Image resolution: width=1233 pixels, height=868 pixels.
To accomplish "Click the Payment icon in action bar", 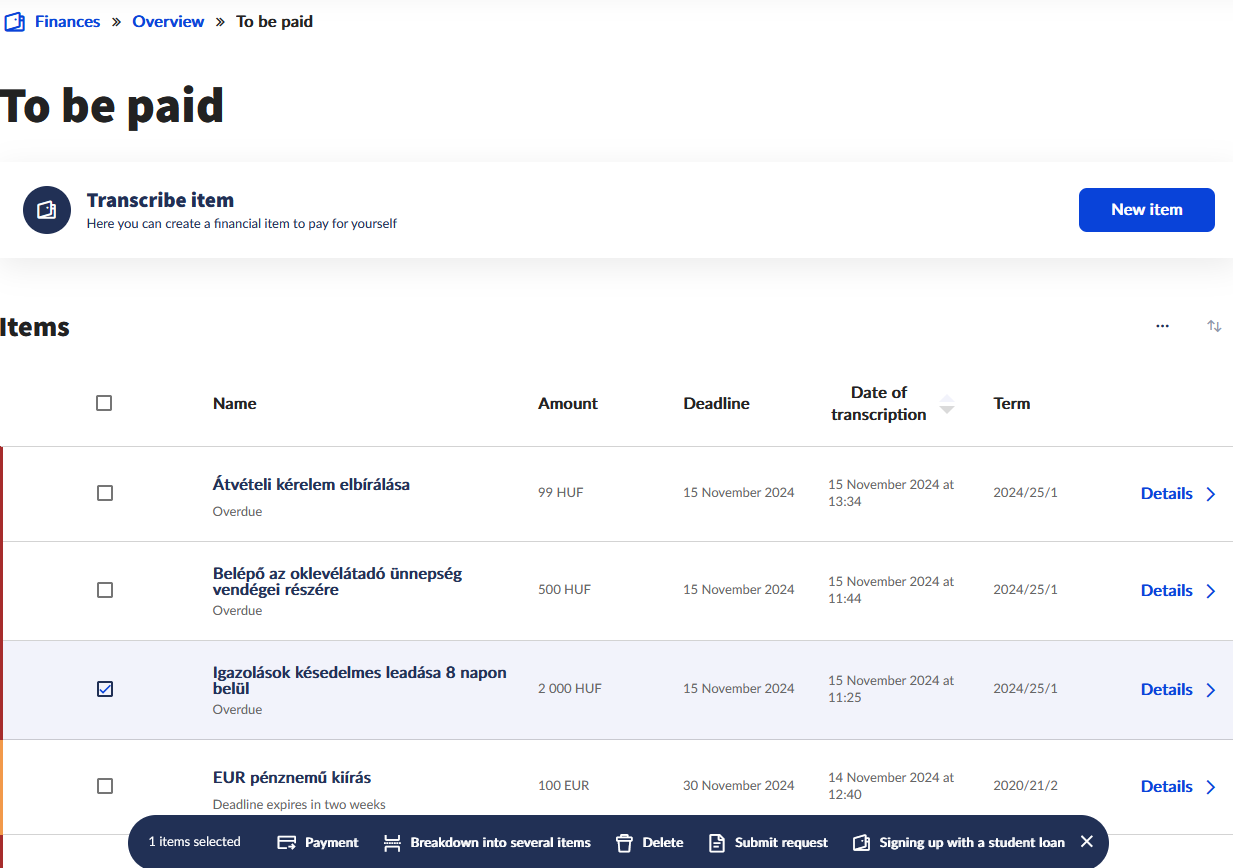I will click(x=287, y=843).
